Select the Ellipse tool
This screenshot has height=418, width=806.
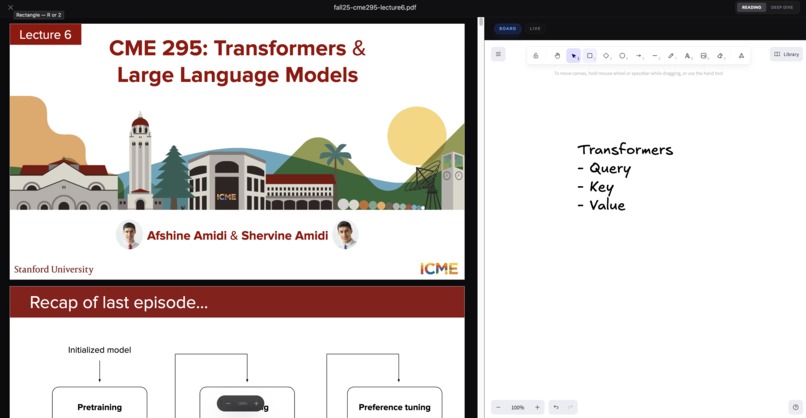coord(622,56)
